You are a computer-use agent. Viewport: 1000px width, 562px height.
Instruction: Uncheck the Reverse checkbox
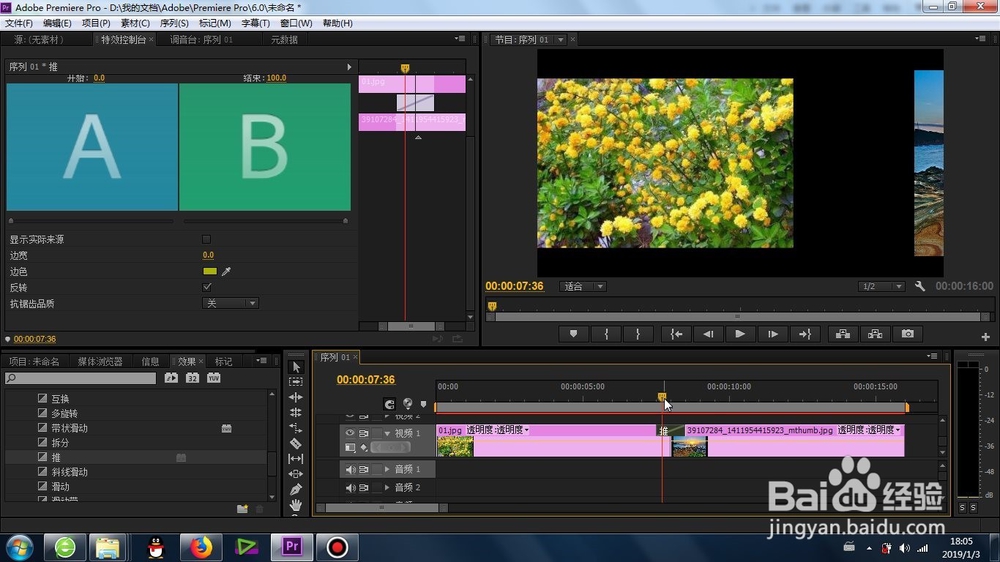[207, 287]
